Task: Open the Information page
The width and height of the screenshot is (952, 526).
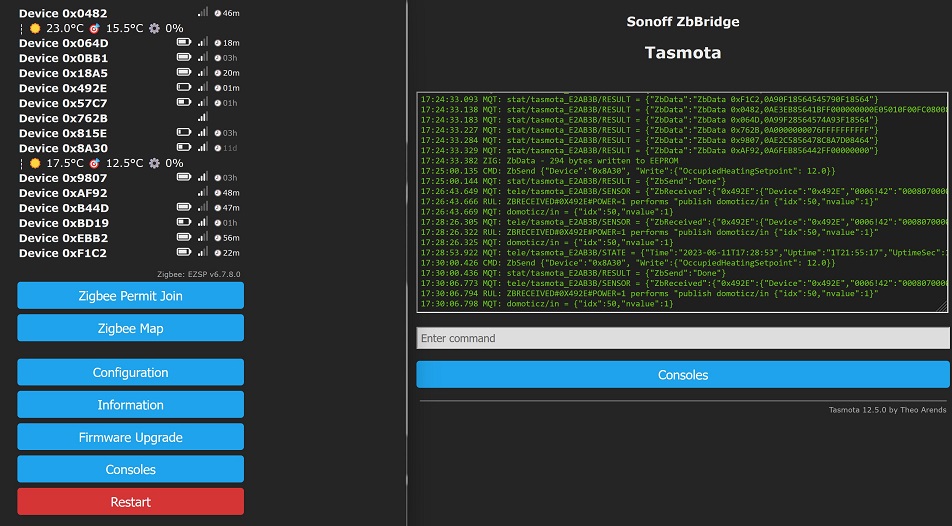Action: (x=131, y=405)
